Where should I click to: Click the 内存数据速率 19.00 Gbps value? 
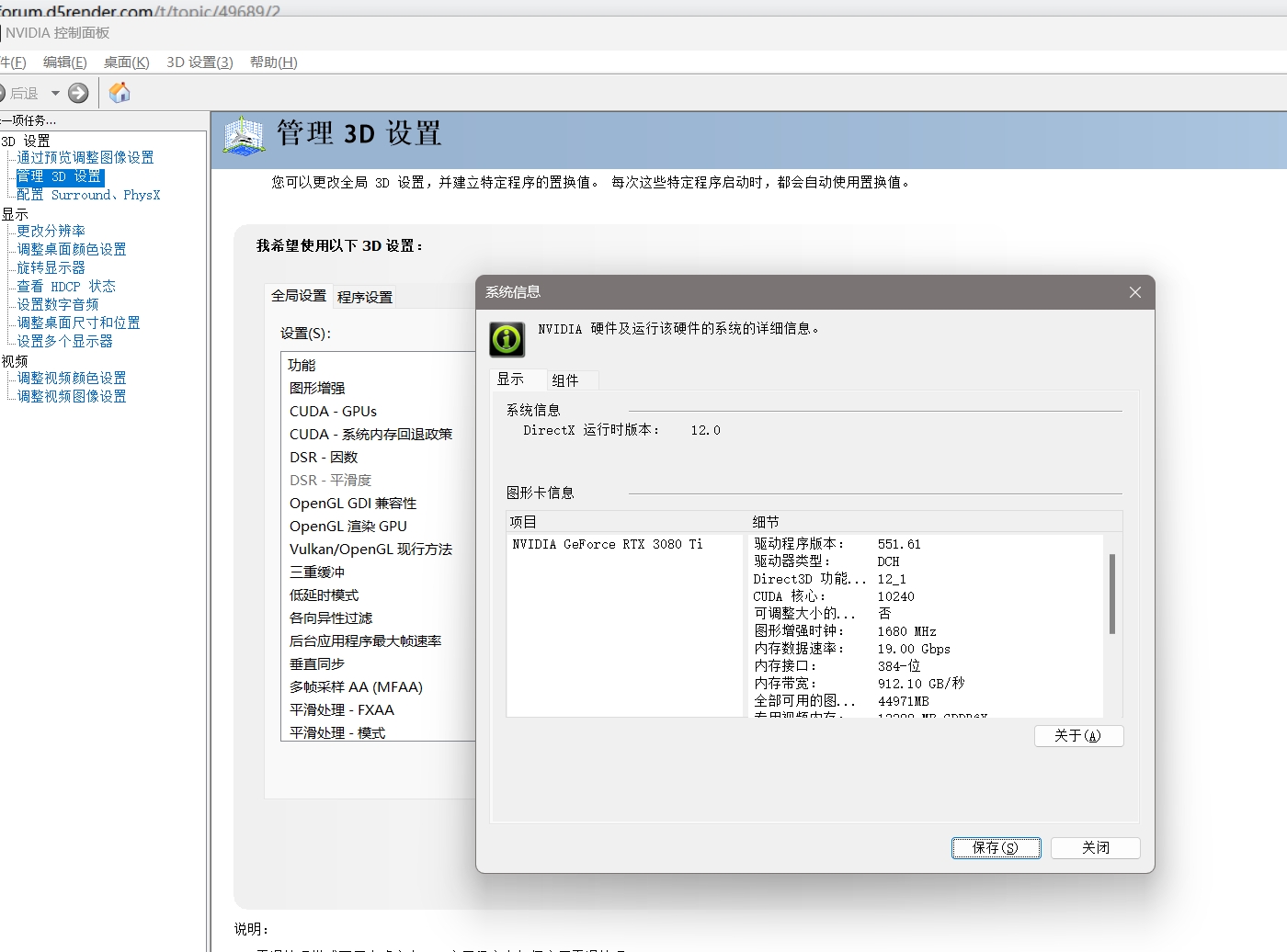pyautogui.click(x=914, y=649)
